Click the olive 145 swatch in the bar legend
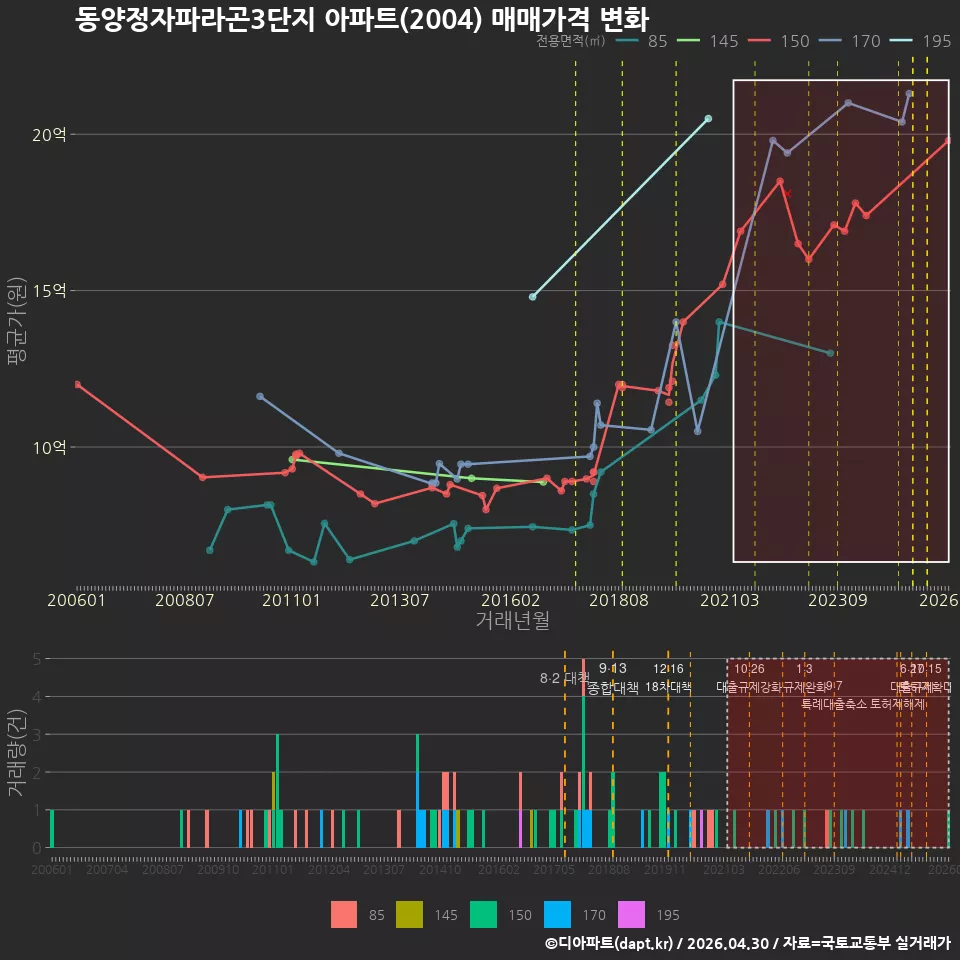This screenshot has height=960, width=960. (x=409, y=914)
